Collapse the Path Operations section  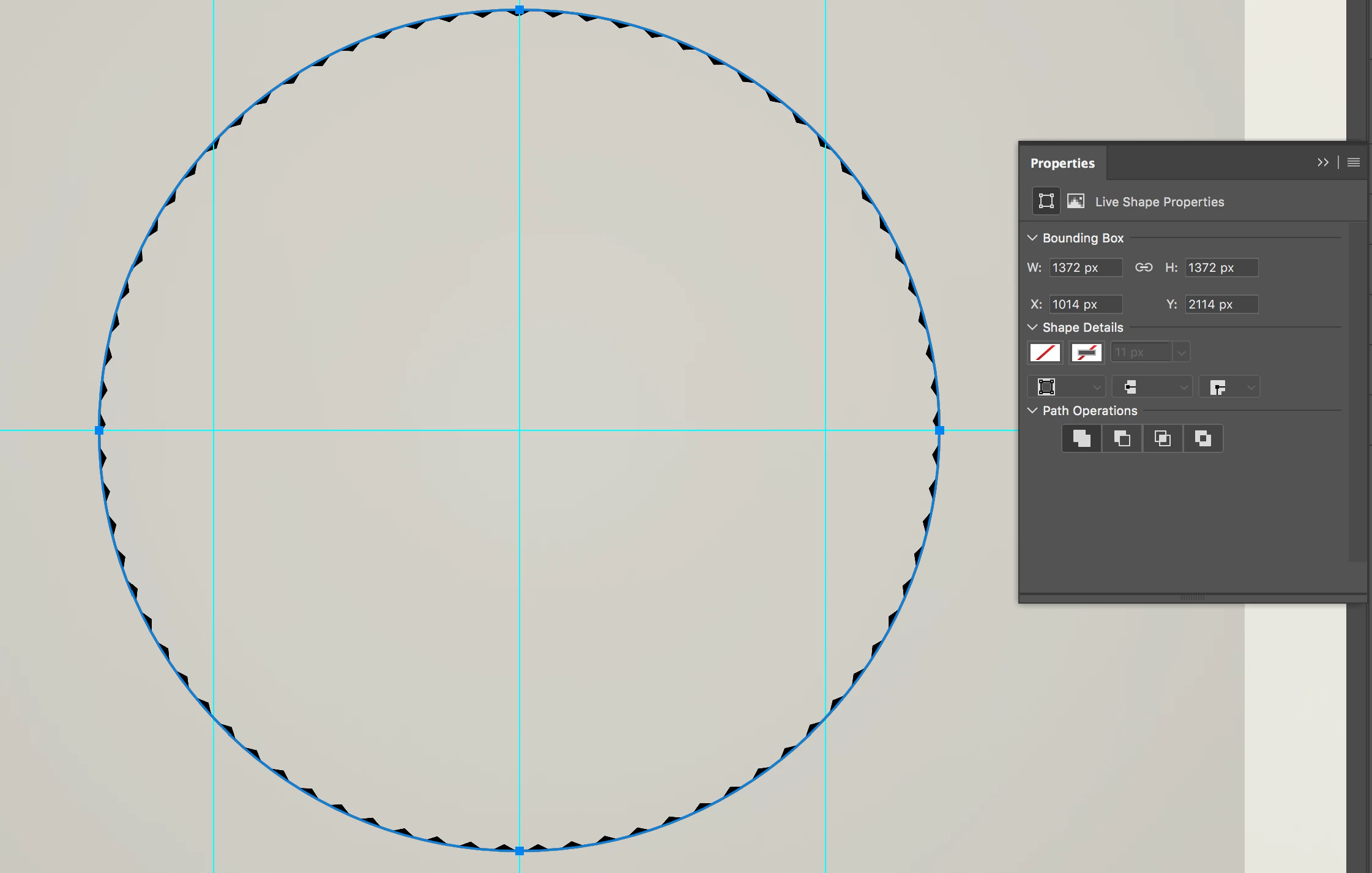tap(1032, 410)
